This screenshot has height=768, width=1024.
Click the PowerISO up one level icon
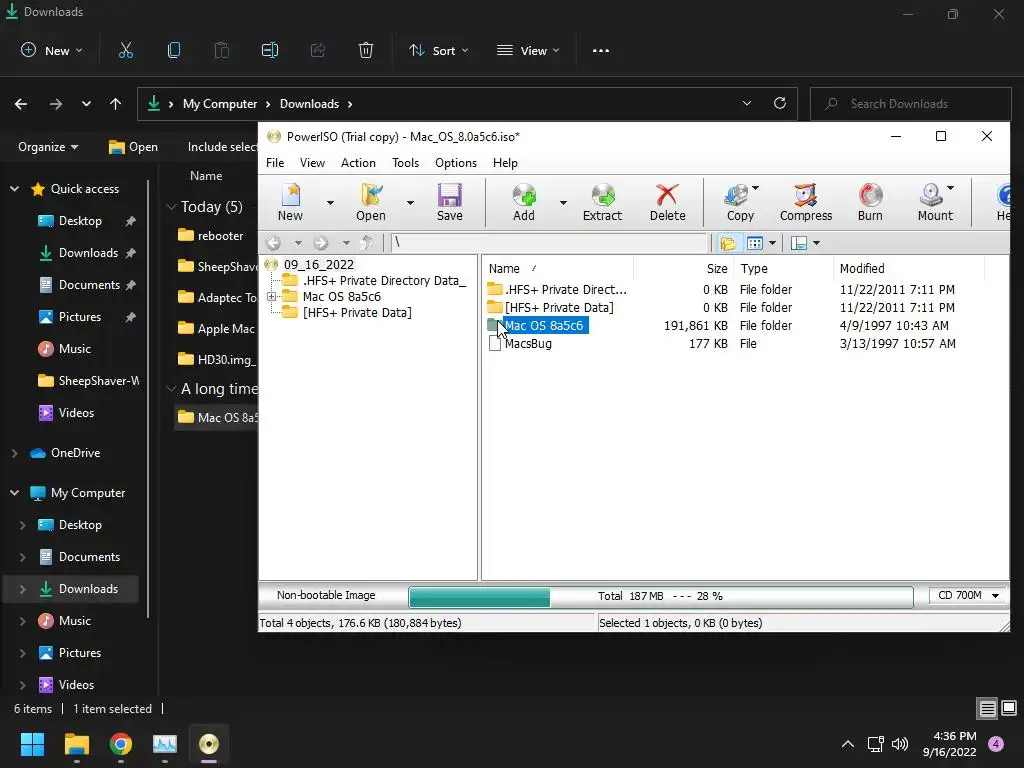[367, 243]
